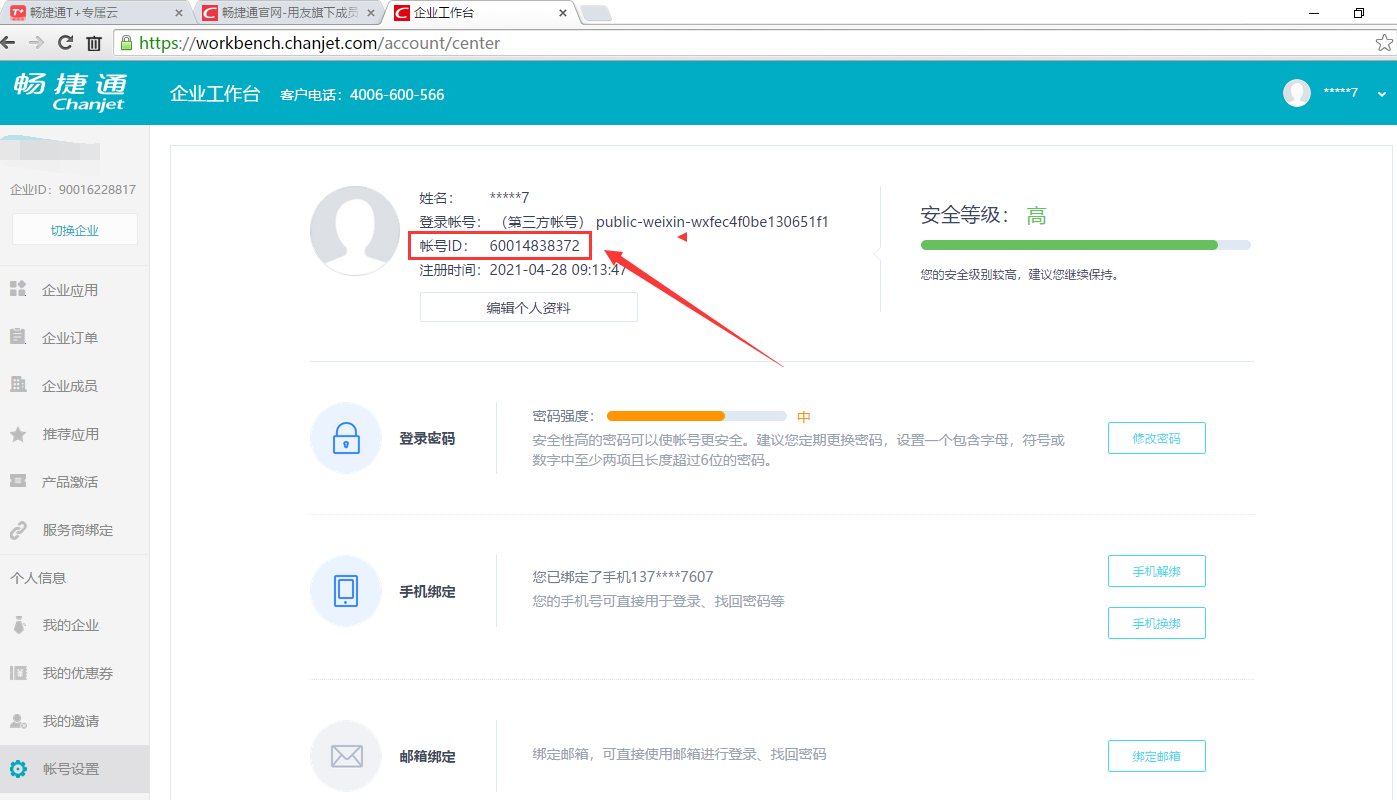The width and height of the screenshot is (1397, 800).
Task: Click the browser forward arrow
Action: pos(37,43)
